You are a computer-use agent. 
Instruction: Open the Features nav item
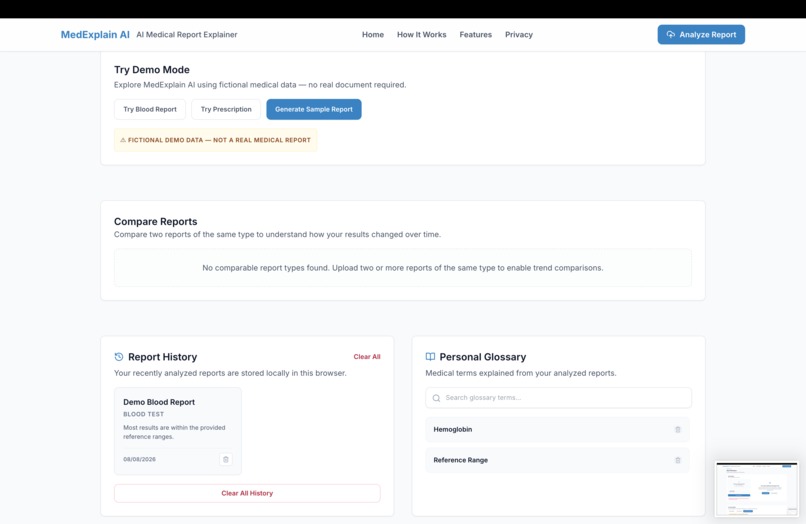pos(475,34)
